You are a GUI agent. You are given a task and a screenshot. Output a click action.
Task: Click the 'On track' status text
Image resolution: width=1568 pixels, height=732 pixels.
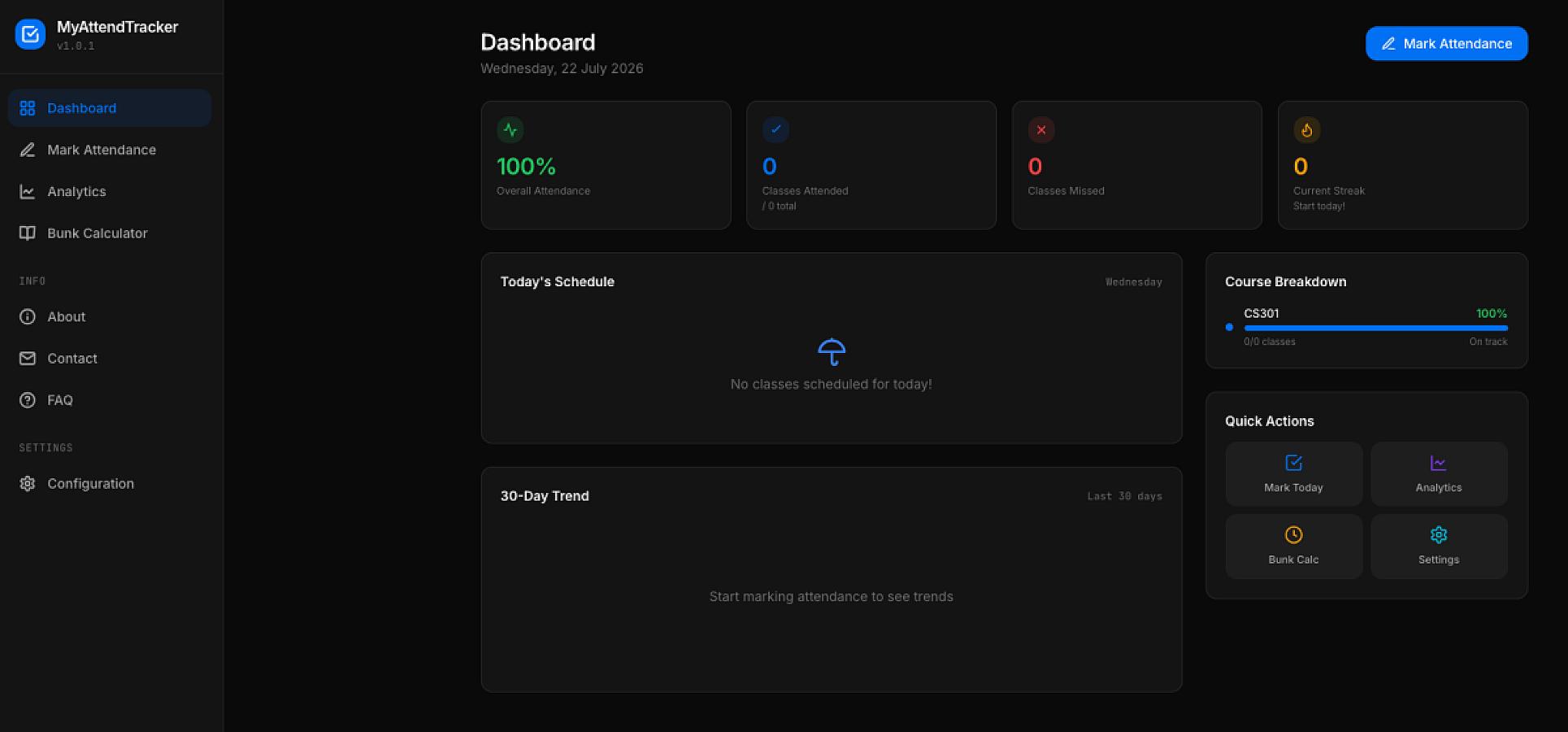click(x=1488, y=342)
